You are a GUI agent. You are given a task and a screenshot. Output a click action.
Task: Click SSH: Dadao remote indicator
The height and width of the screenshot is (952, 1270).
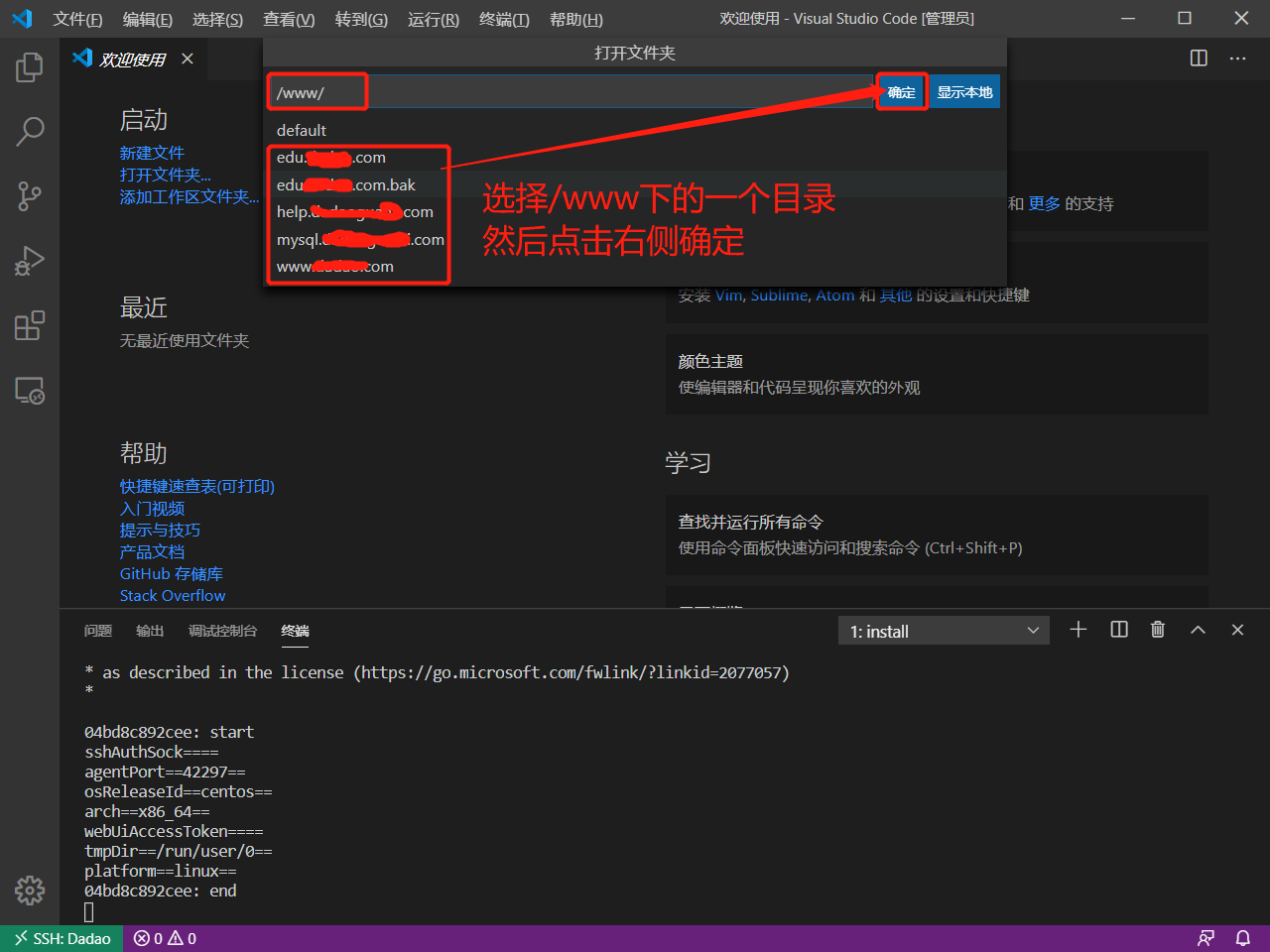62,938
